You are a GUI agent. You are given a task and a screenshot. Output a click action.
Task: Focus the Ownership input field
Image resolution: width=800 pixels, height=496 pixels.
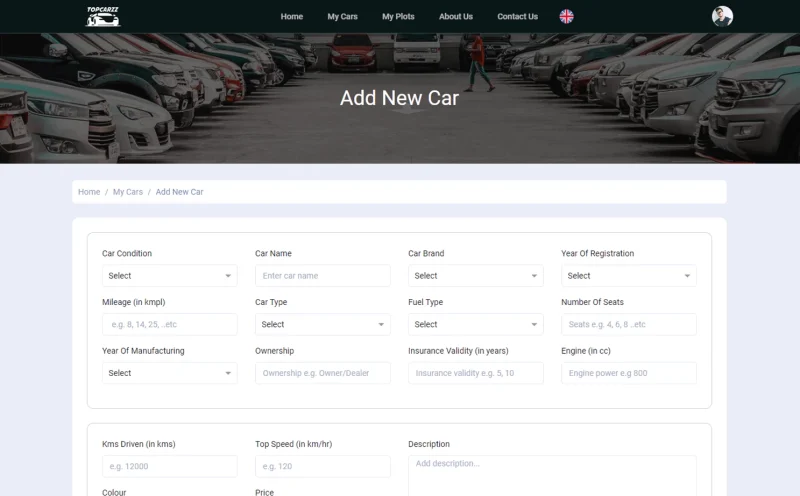322,373
